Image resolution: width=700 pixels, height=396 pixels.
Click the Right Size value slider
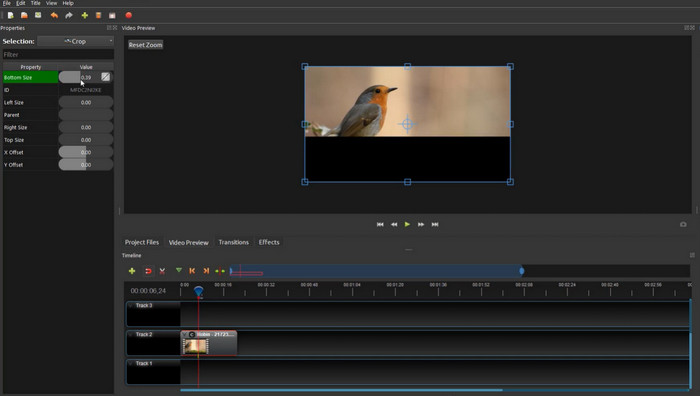point(86,127)
